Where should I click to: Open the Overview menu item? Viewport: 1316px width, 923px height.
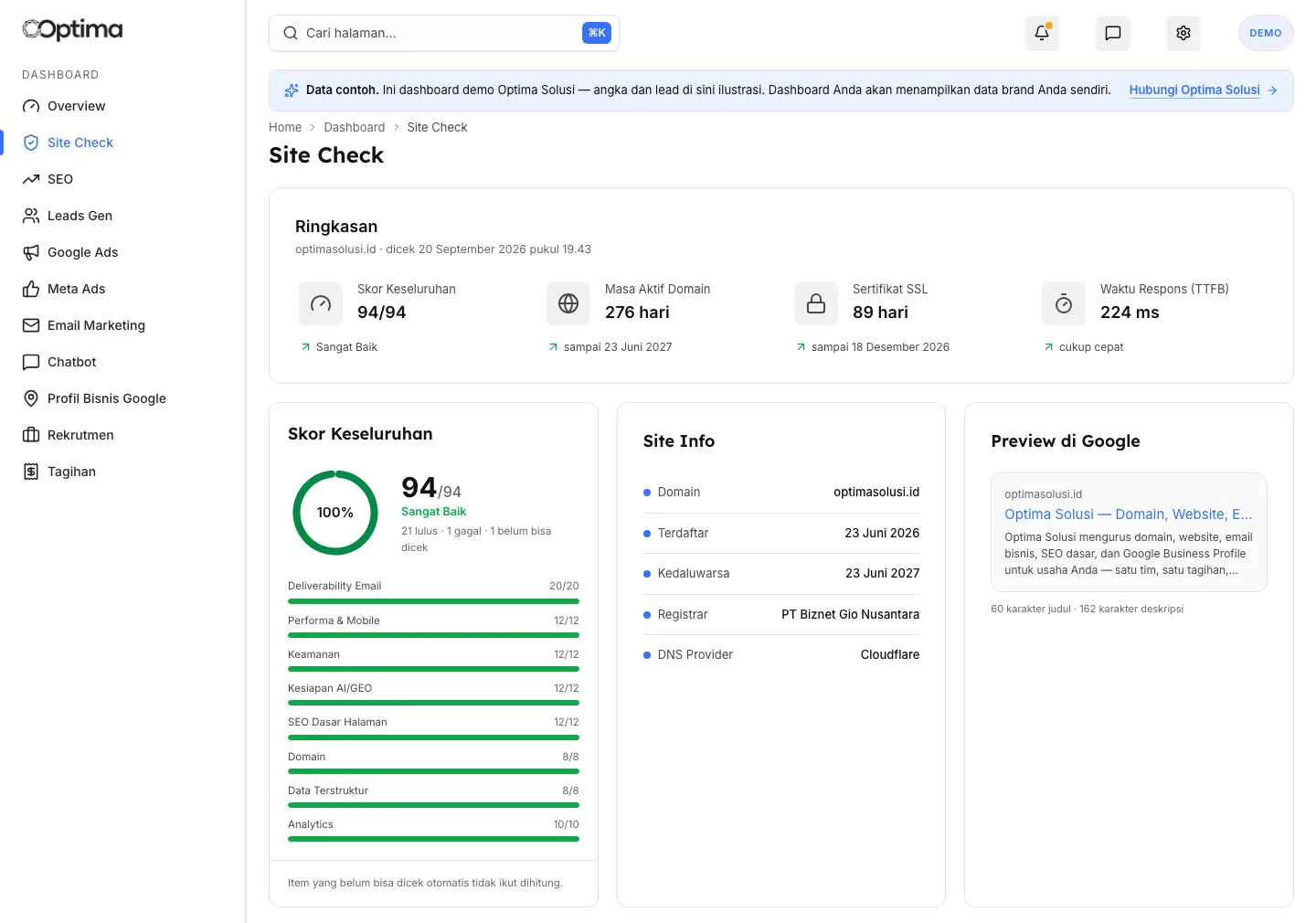coord(76,106)
